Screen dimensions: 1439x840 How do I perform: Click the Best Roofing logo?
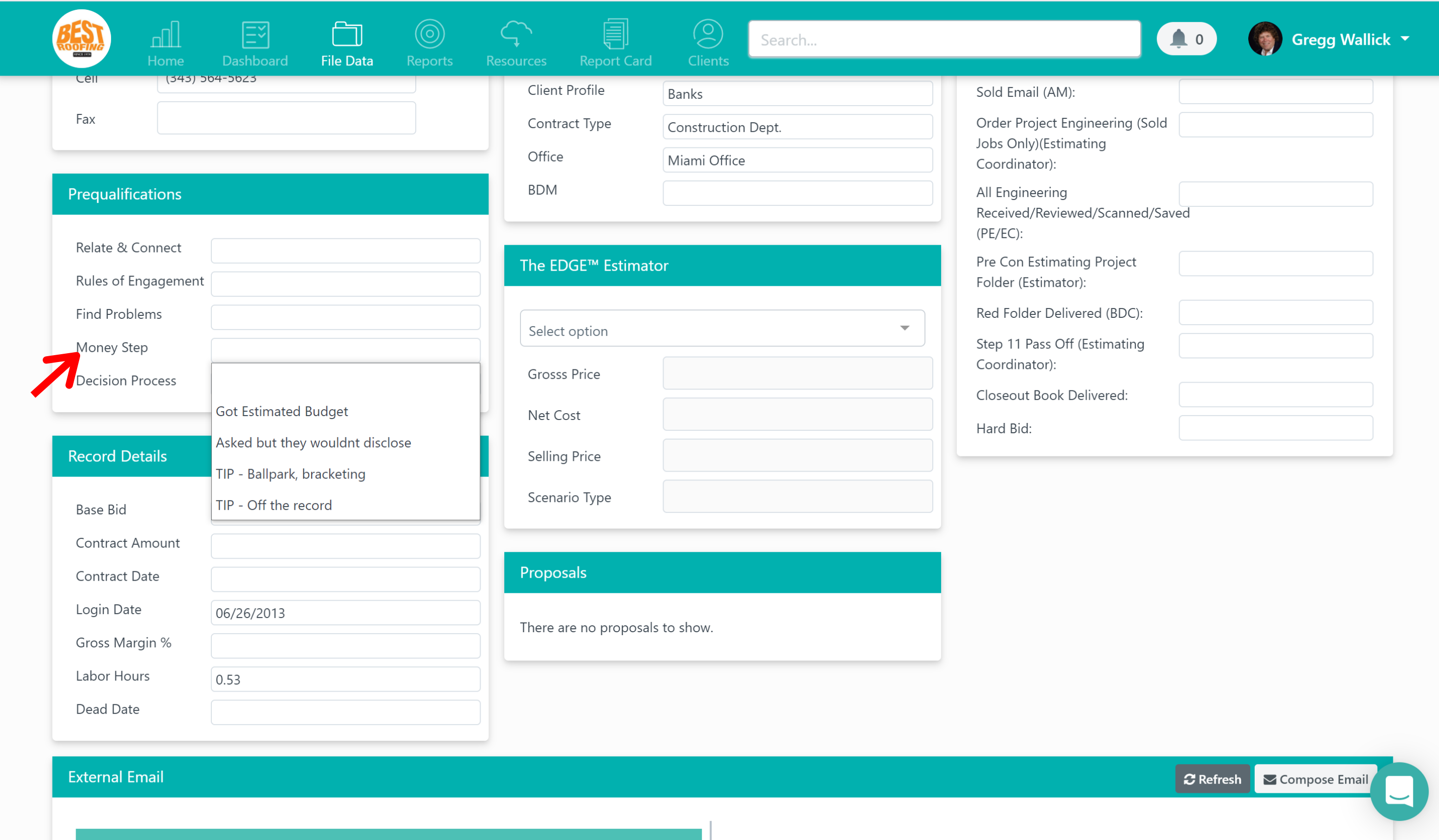click(82, 38)
